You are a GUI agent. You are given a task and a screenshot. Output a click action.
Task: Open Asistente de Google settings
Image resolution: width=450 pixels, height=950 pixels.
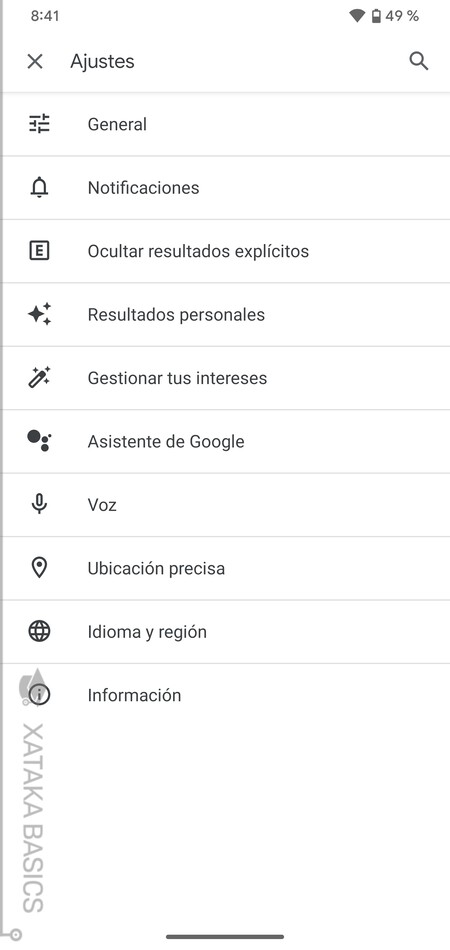[225, 441]
